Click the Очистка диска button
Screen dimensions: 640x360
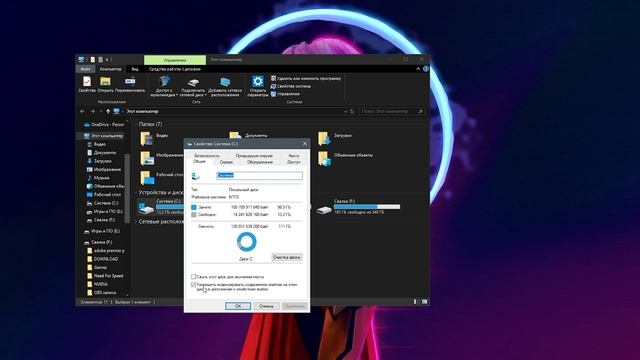(x=287, y=257)
